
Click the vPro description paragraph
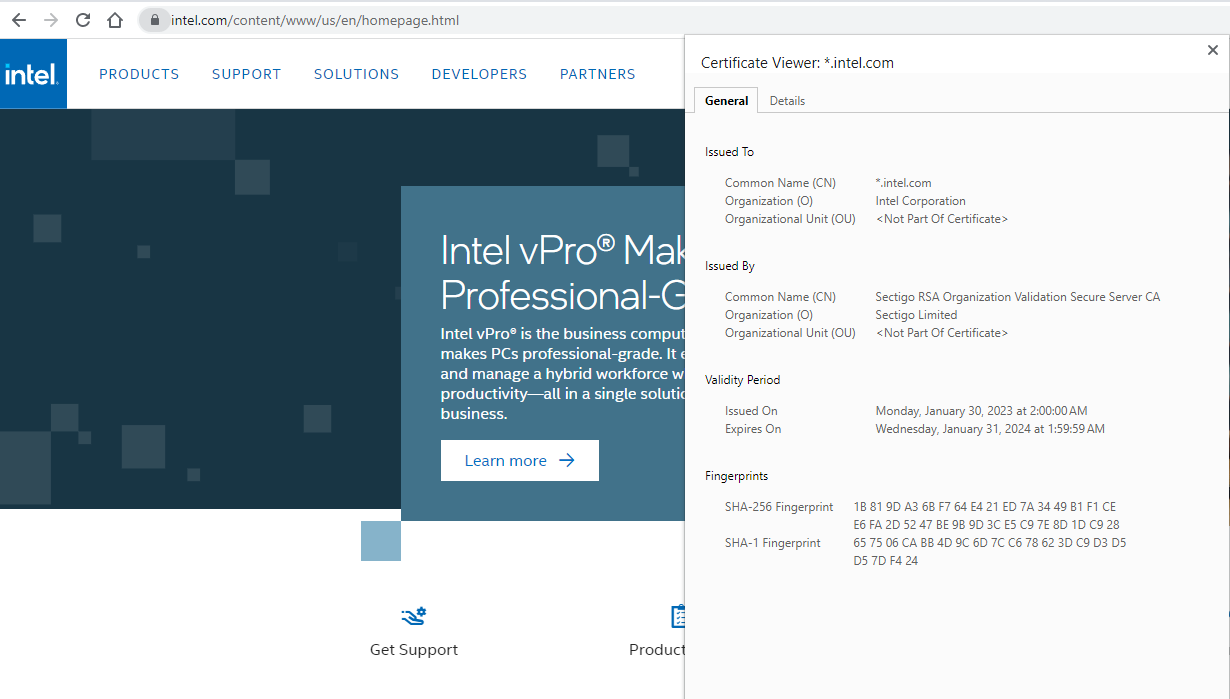pyautogui.click(x=563, y=374)
